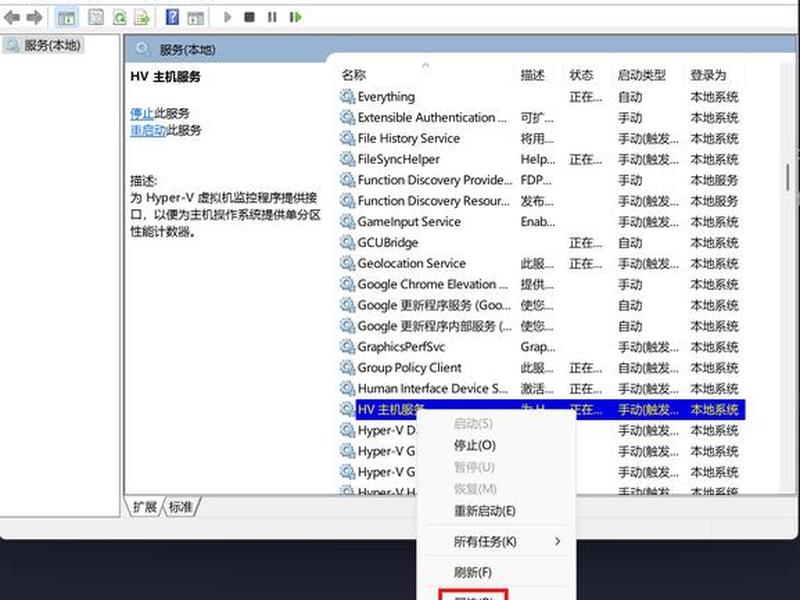The width and height of the screenshot is (800, 600).
Task: Click the Start Service play icon
Action: (x=228, y=17)
